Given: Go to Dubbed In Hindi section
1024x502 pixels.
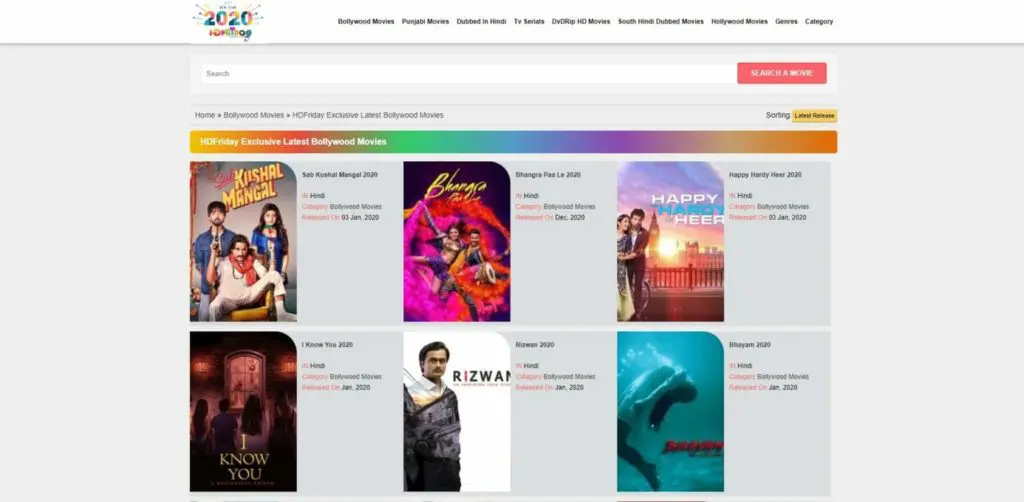Looking at the screenshot, I should click(481, 22).
